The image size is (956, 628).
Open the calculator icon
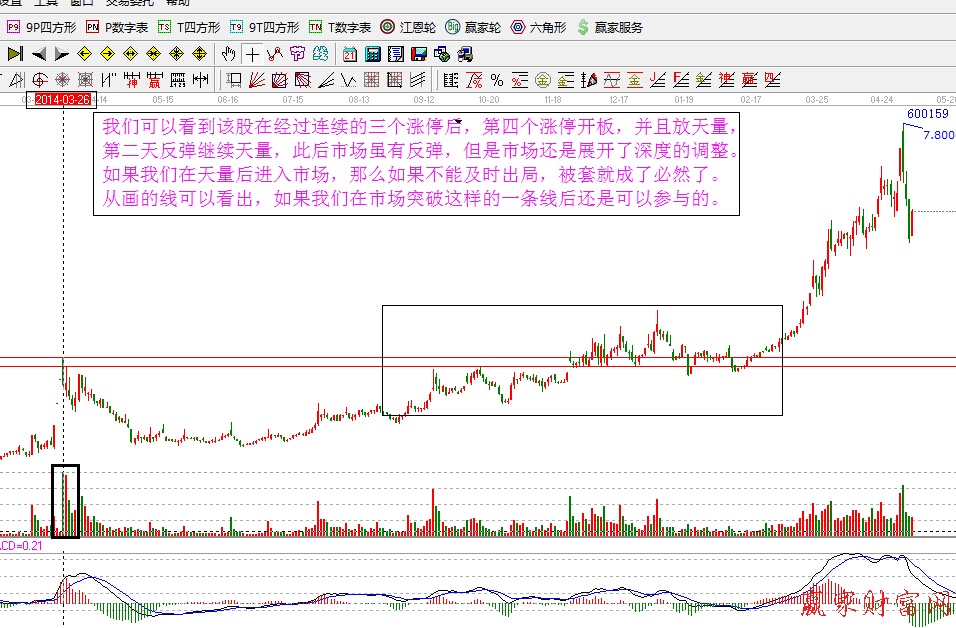pos(372,54)
